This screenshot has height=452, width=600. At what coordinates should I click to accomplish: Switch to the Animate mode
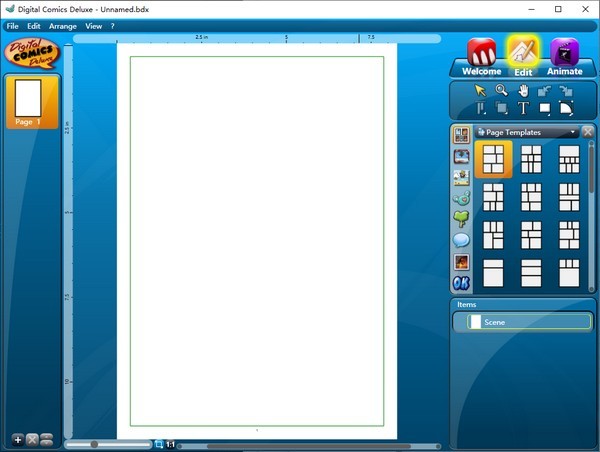pyautogui.click(x=564, y=57)
